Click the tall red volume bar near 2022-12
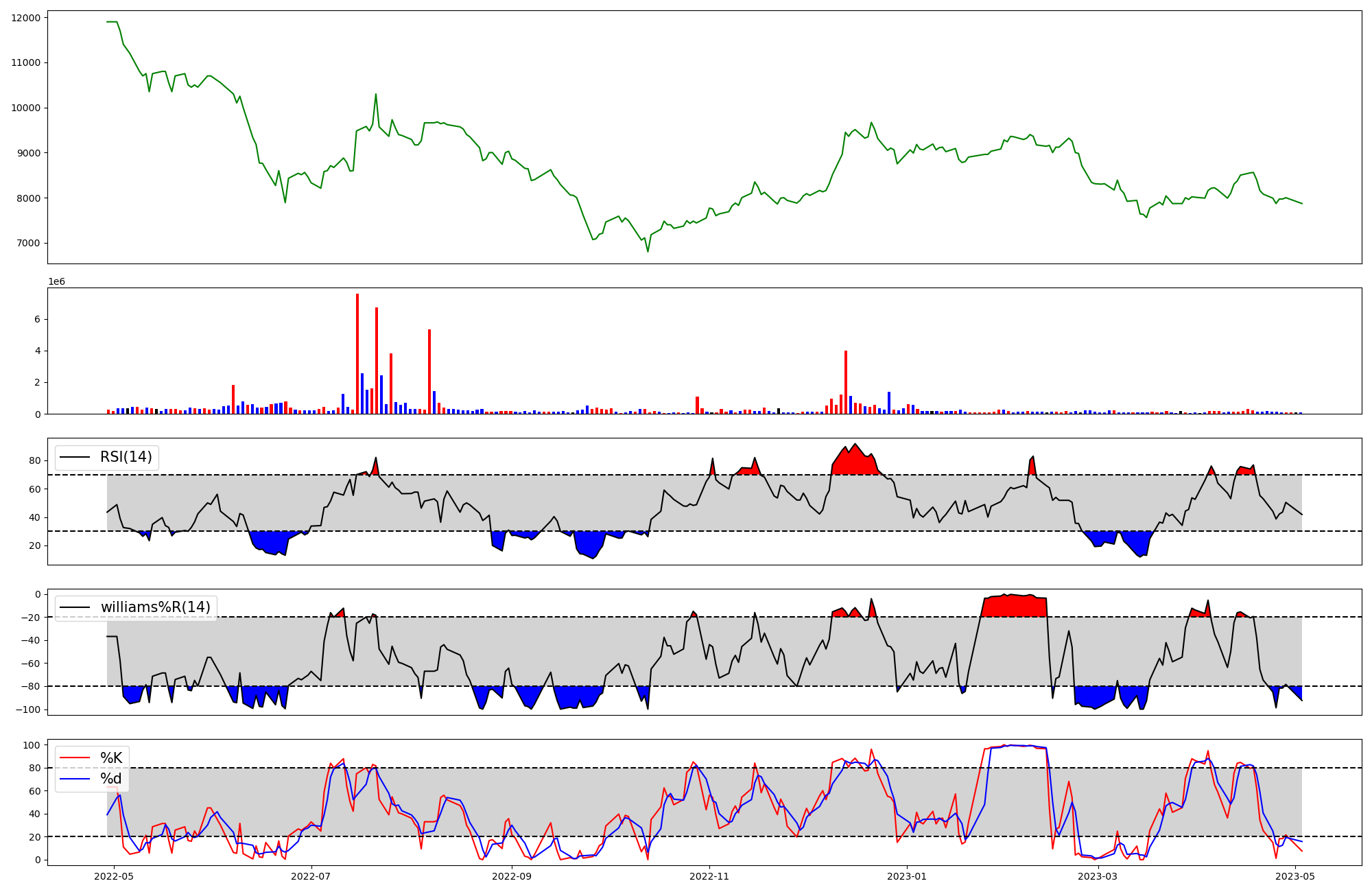The image size is (1372, 892). [x=846, y=382]
